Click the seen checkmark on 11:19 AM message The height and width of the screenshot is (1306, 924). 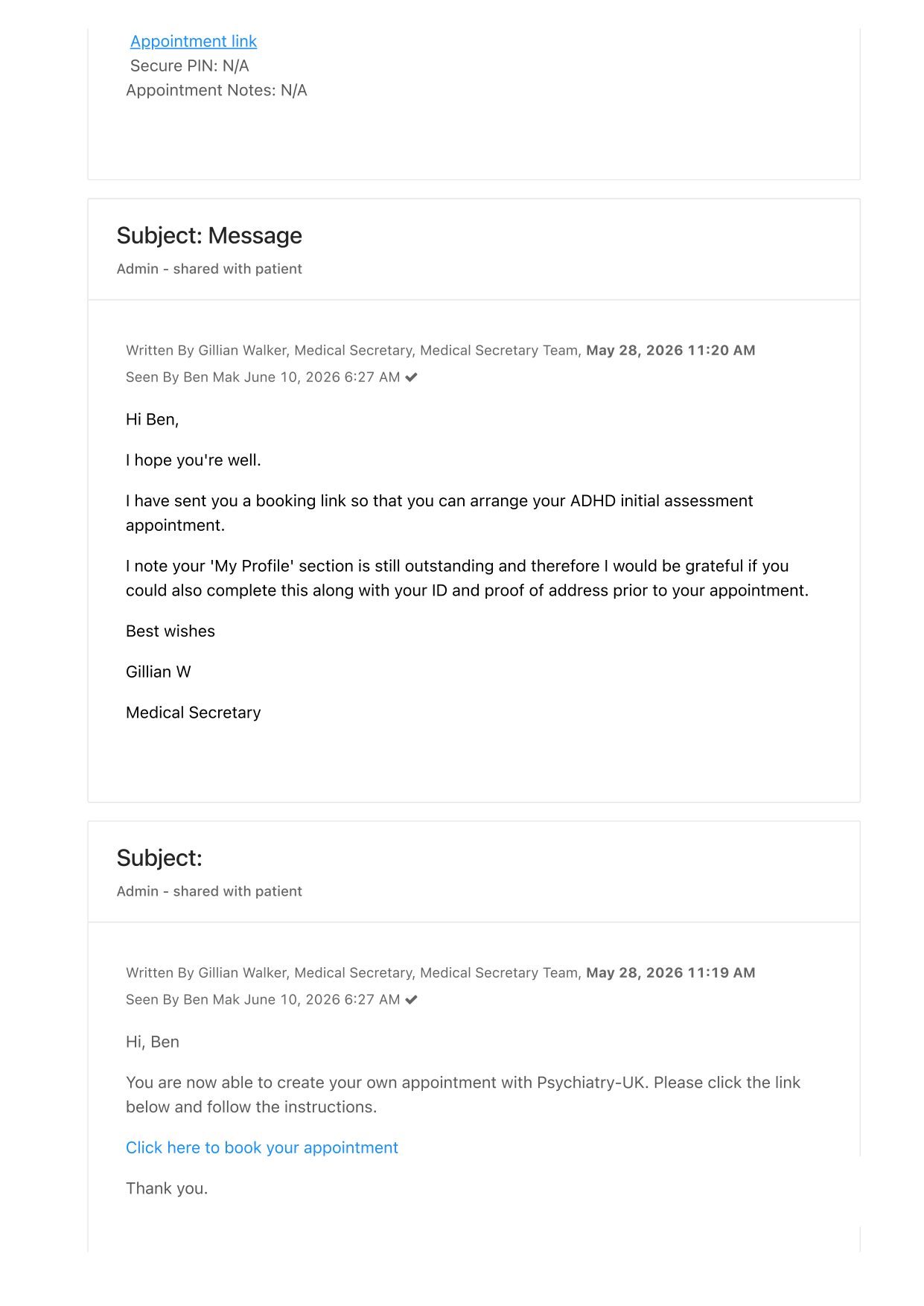coord(411,1000)
